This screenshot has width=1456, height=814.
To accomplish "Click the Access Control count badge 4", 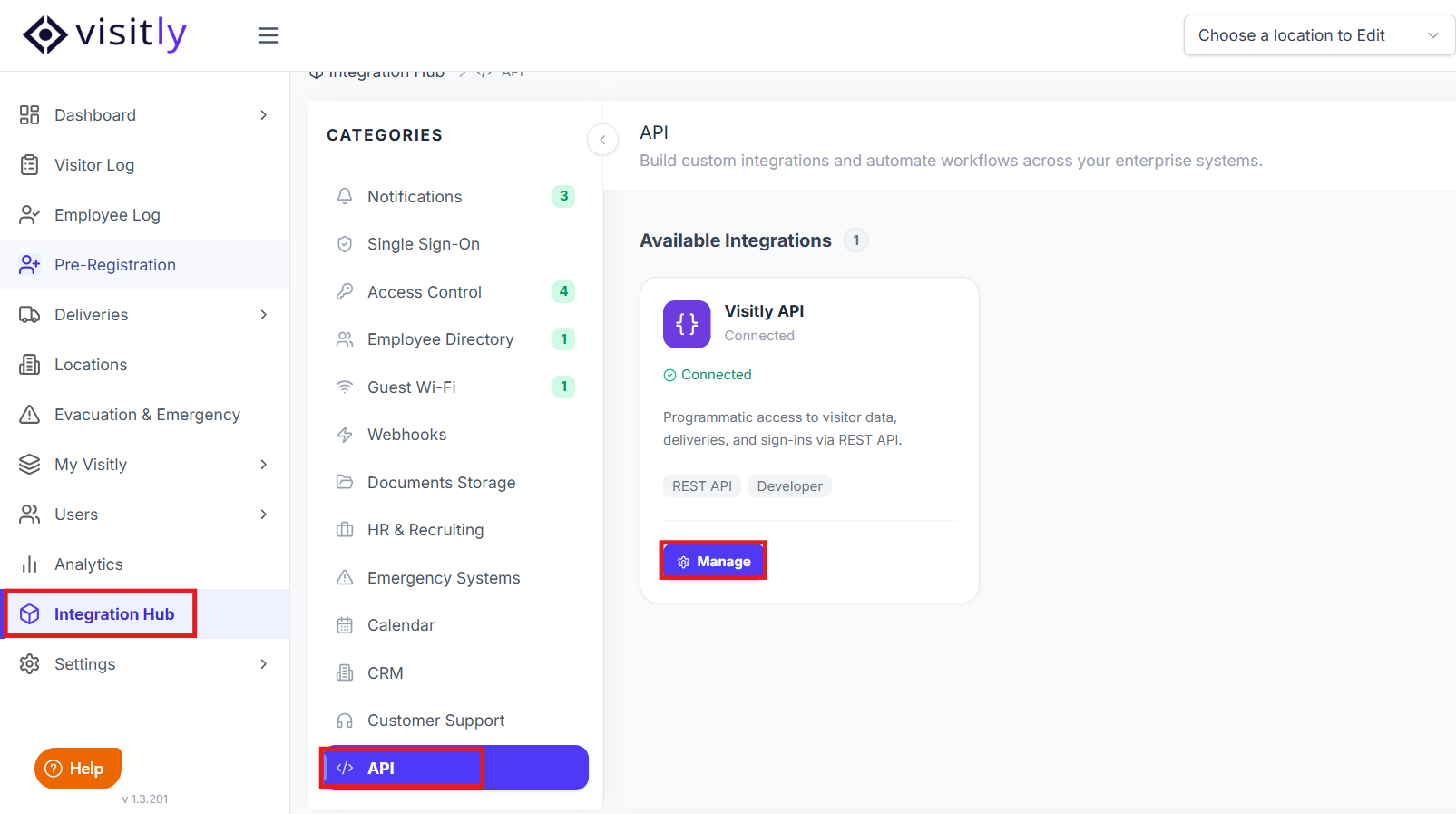I will coord(563,291).
